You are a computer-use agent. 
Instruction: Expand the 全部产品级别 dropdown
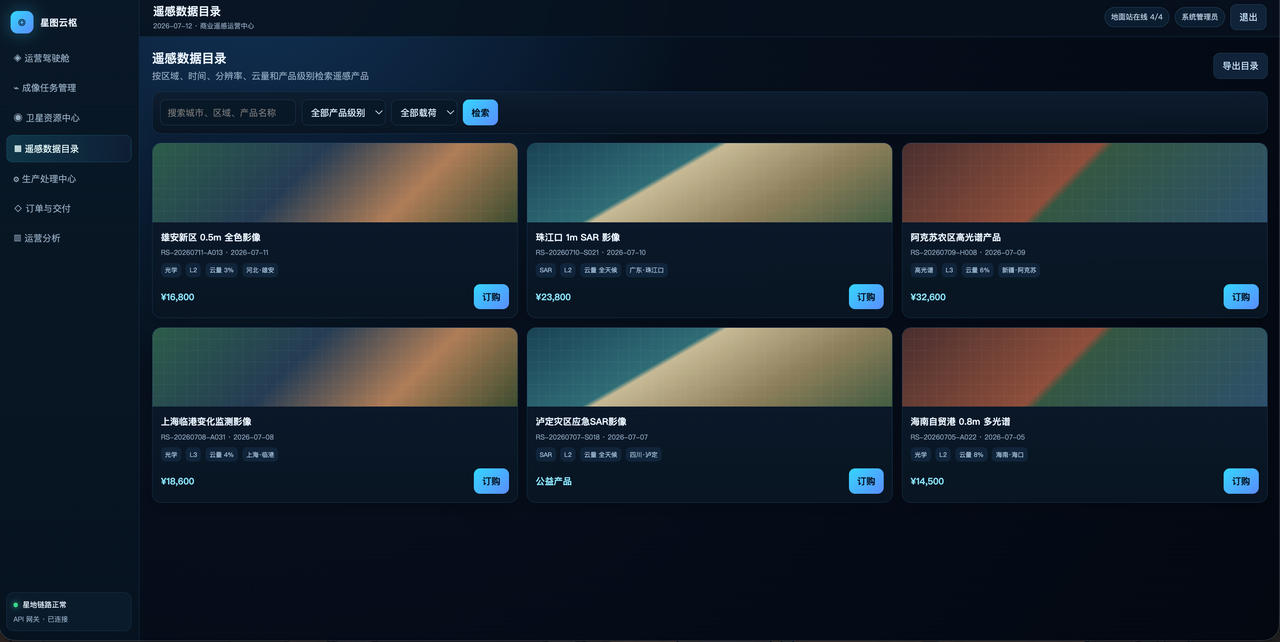tap(344, 113)
